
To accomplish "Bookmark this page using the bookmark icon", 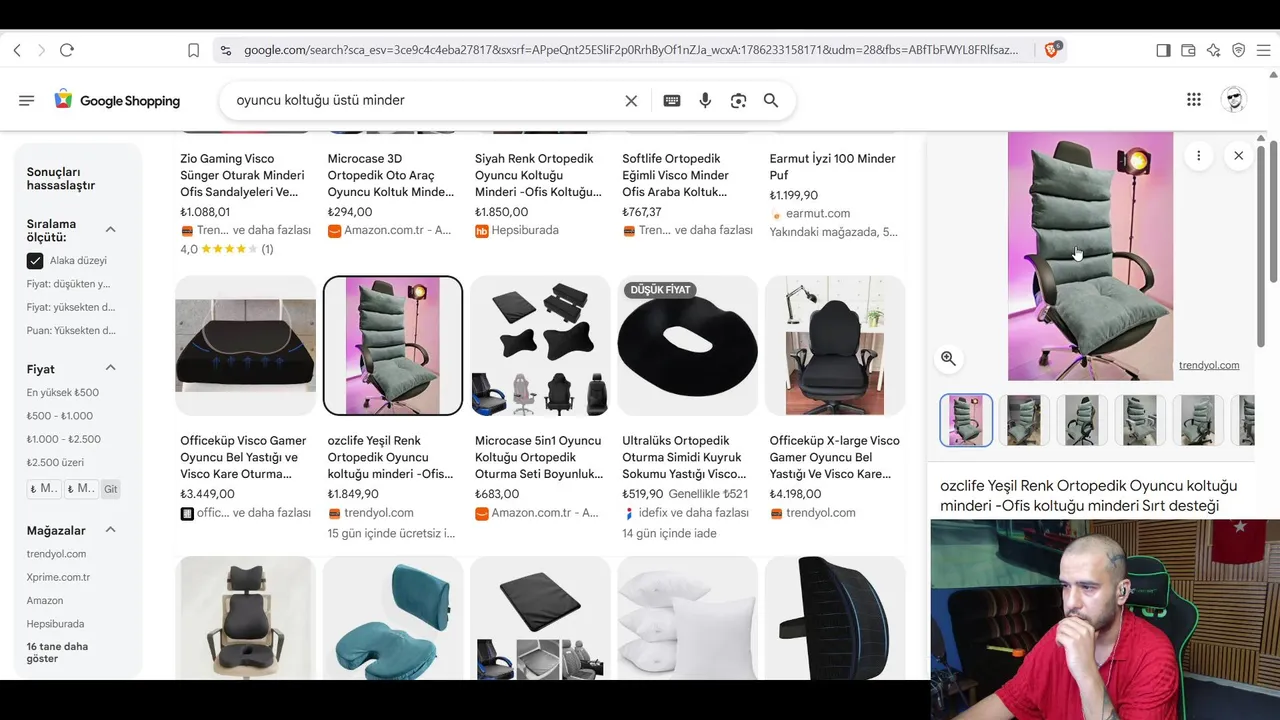I will pyautogui.click(x=194, y=50).
